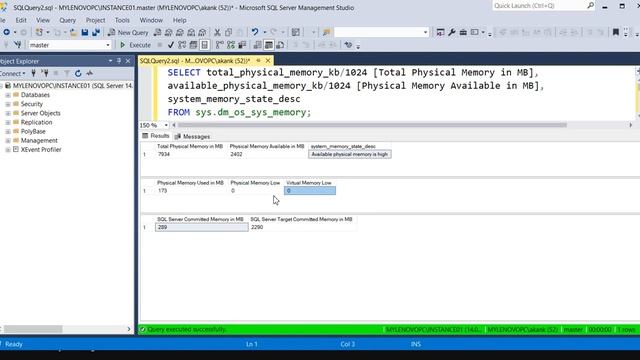The height and width of the screenshot is (360, 640).
Task: Toggle IntelliSense Enabled toolbar button
Action: [x=204, y=45]
